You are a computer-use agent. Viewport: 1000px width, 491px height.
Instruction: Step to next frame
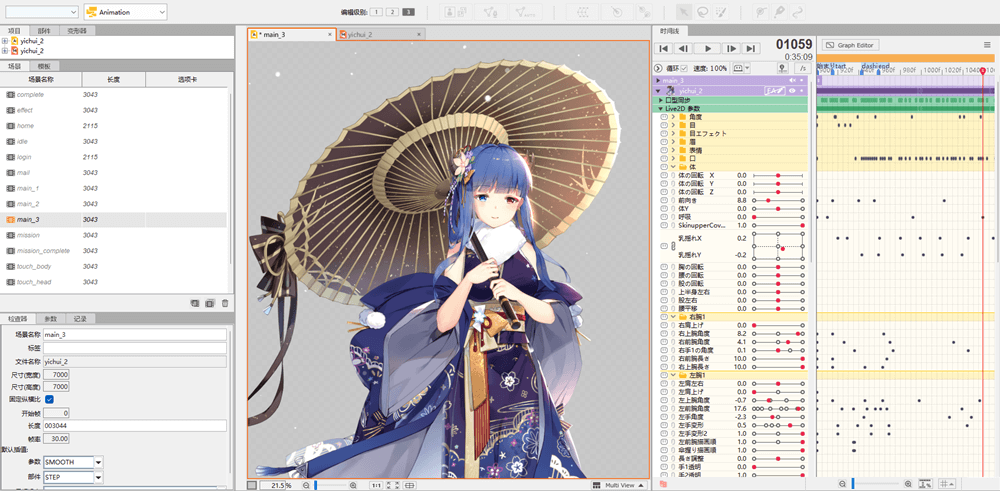pyautogui.click(x=732, y=48)
